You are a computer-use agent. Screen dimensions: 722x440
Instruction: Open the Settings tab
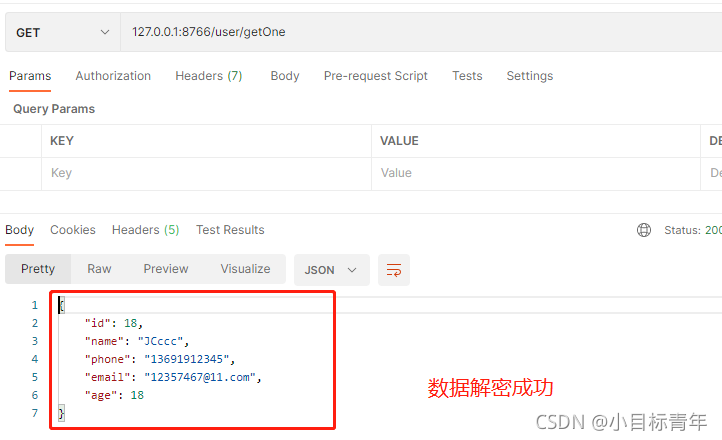pos(530,76)
